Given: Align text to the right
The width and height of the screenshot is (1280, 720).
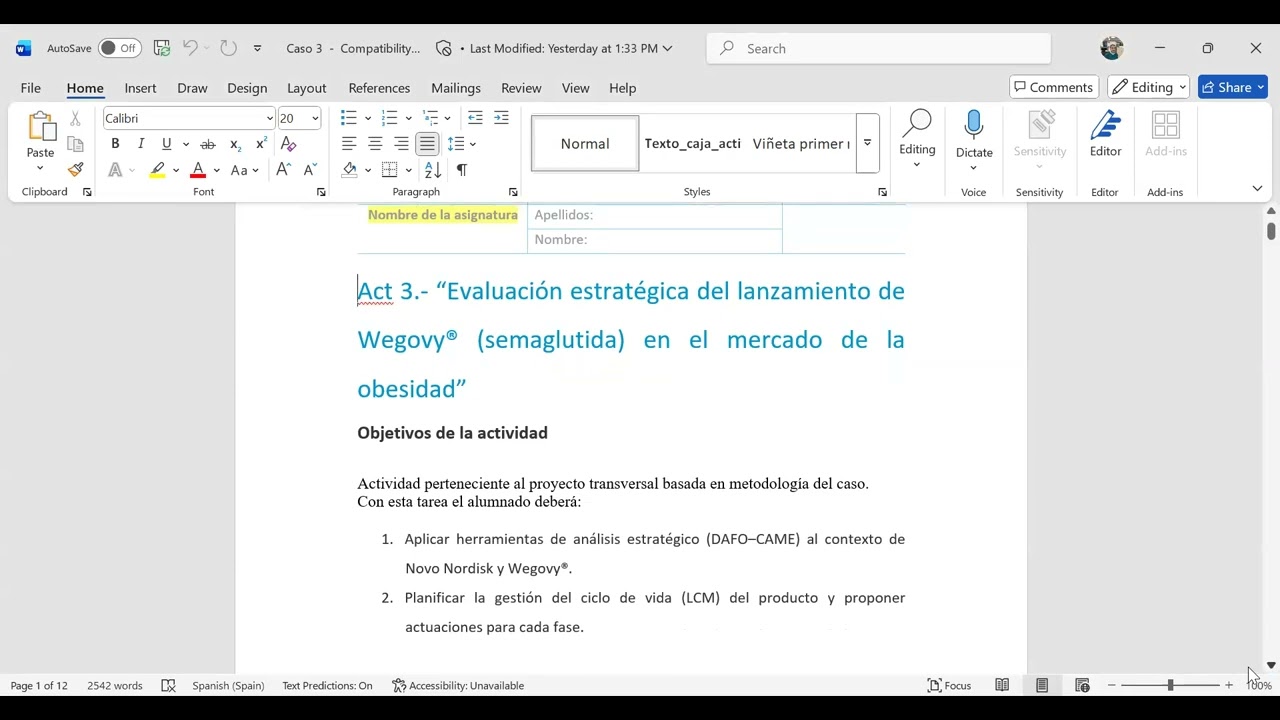Looking at the screenshot, I should (x=401, y=144).
